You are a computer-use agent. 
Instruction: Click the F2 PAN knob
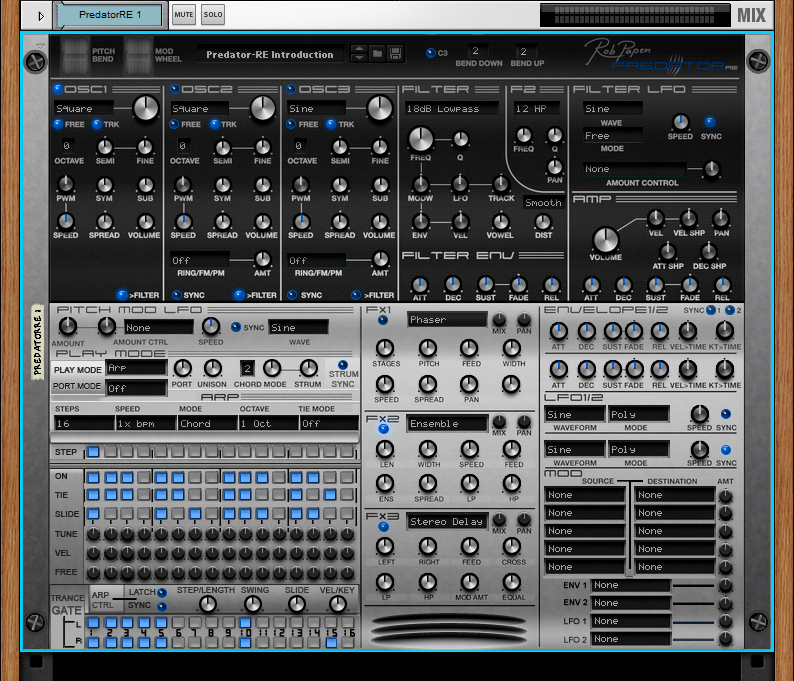[x=554, y=167]
